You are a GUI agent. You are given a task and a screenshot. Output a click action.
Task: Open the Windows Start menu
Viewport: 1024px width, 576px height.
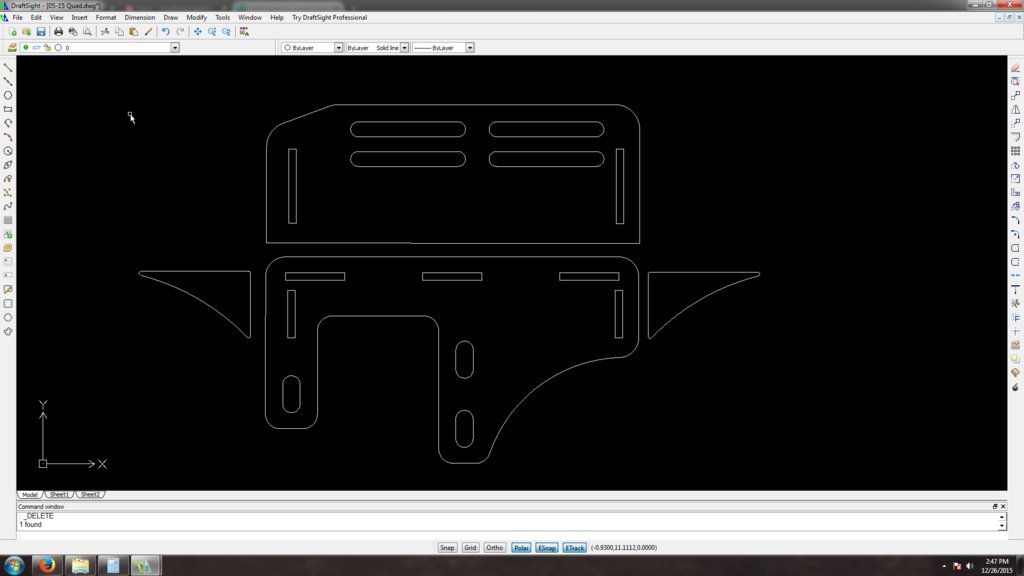[x=14, y=566]
